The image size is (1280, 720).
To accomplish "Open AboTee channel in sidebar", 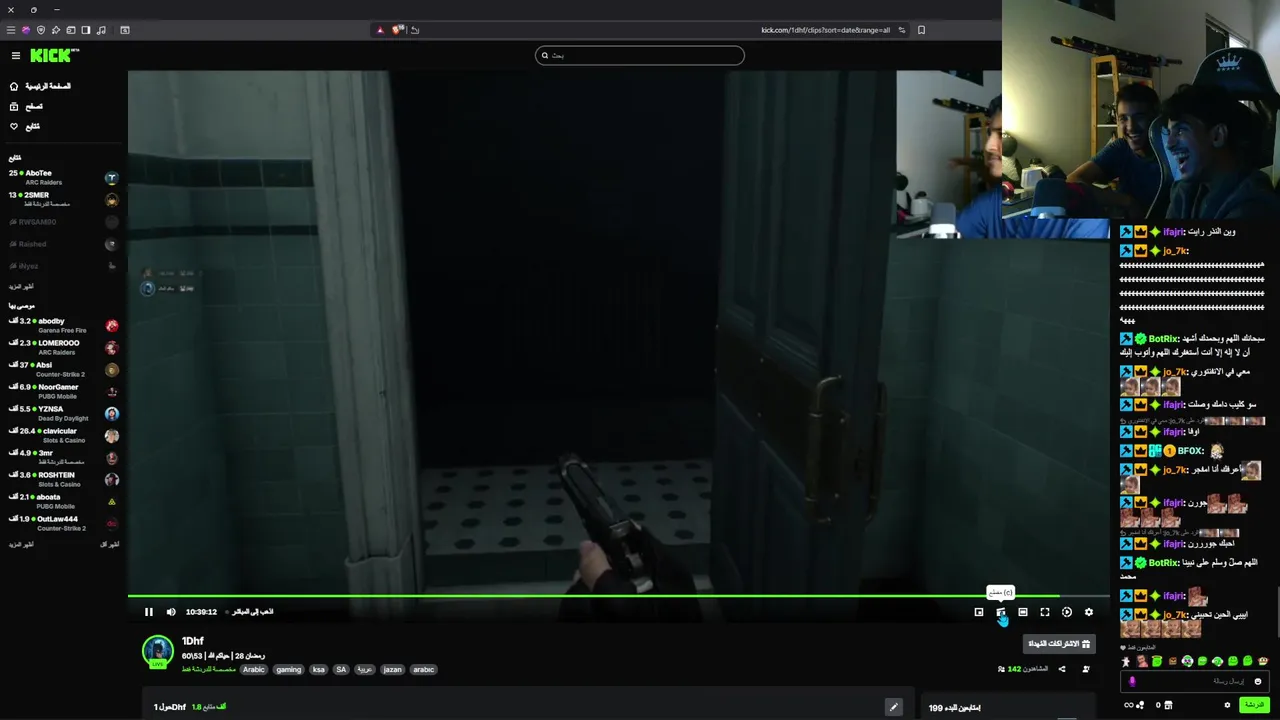I will pos(64,177).
